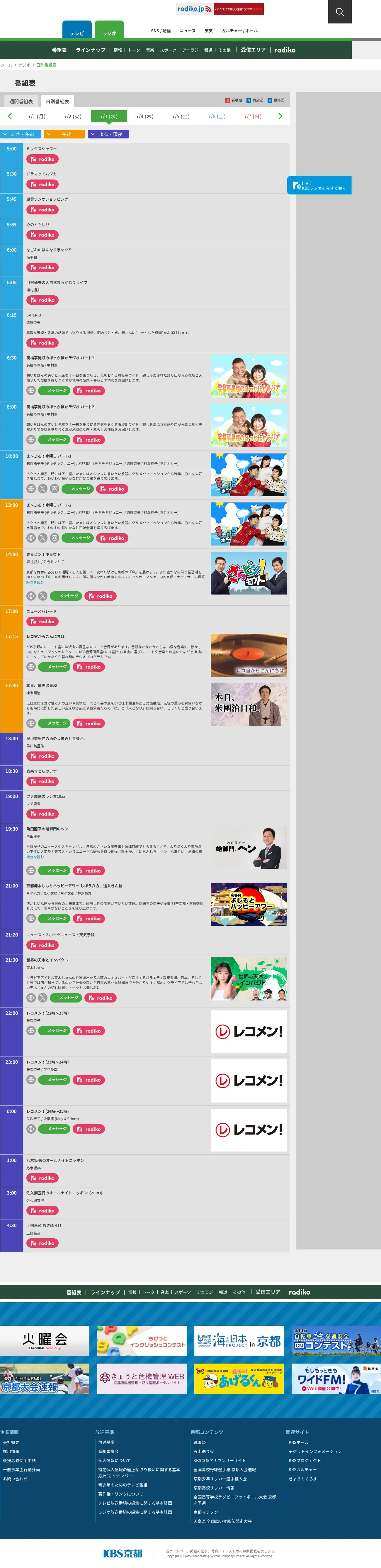Open 祇園祭 footer link
This screenshot has height=1568, width=381.
pyautogui.click(x=200, y=1442)
